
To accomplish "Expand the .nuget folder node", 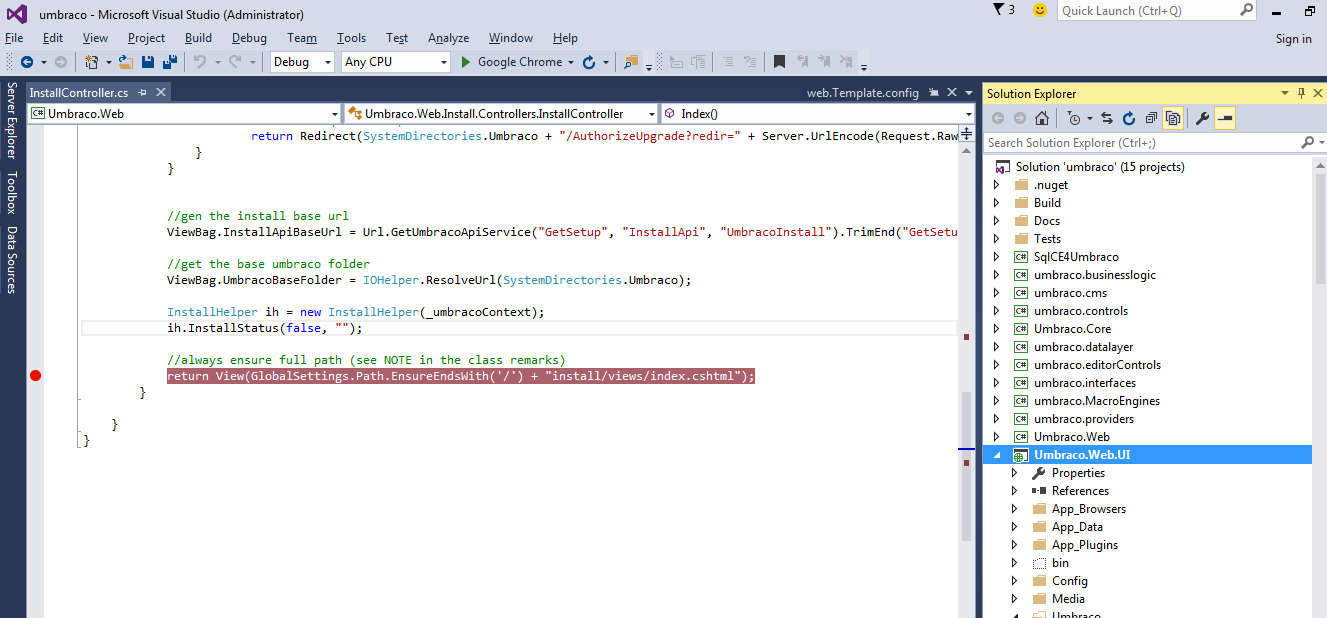I will coord(996,185).
